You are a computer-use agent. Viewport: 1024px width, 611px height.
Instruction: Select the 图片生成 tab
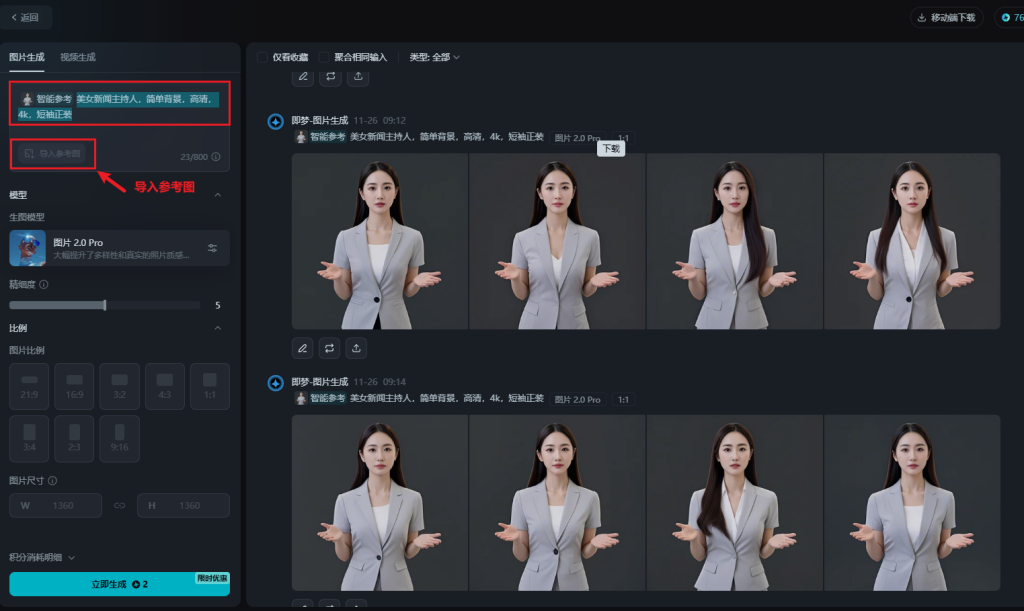click(27, 57)
